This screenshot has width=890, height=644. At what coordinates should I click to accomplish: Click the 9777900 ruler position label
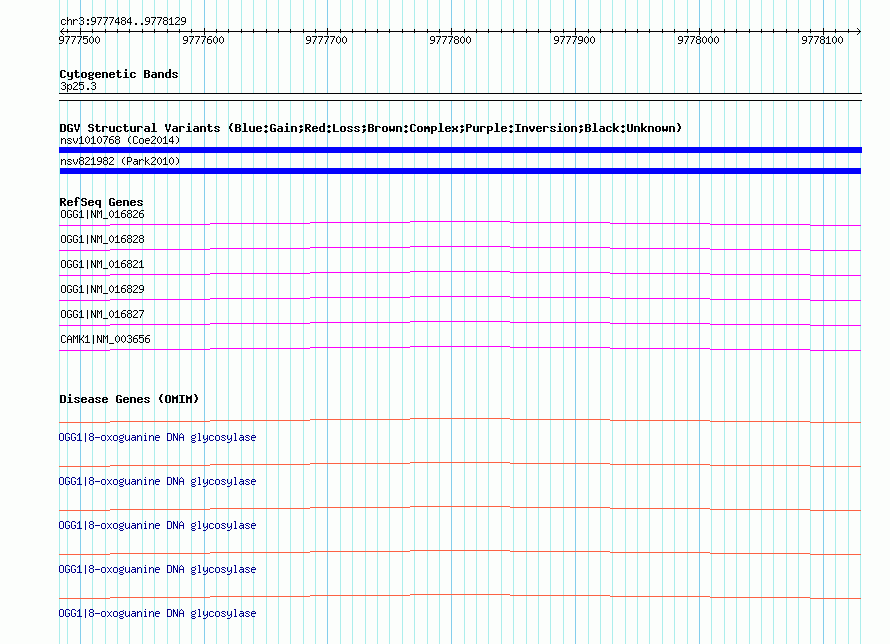click(574, 40)
